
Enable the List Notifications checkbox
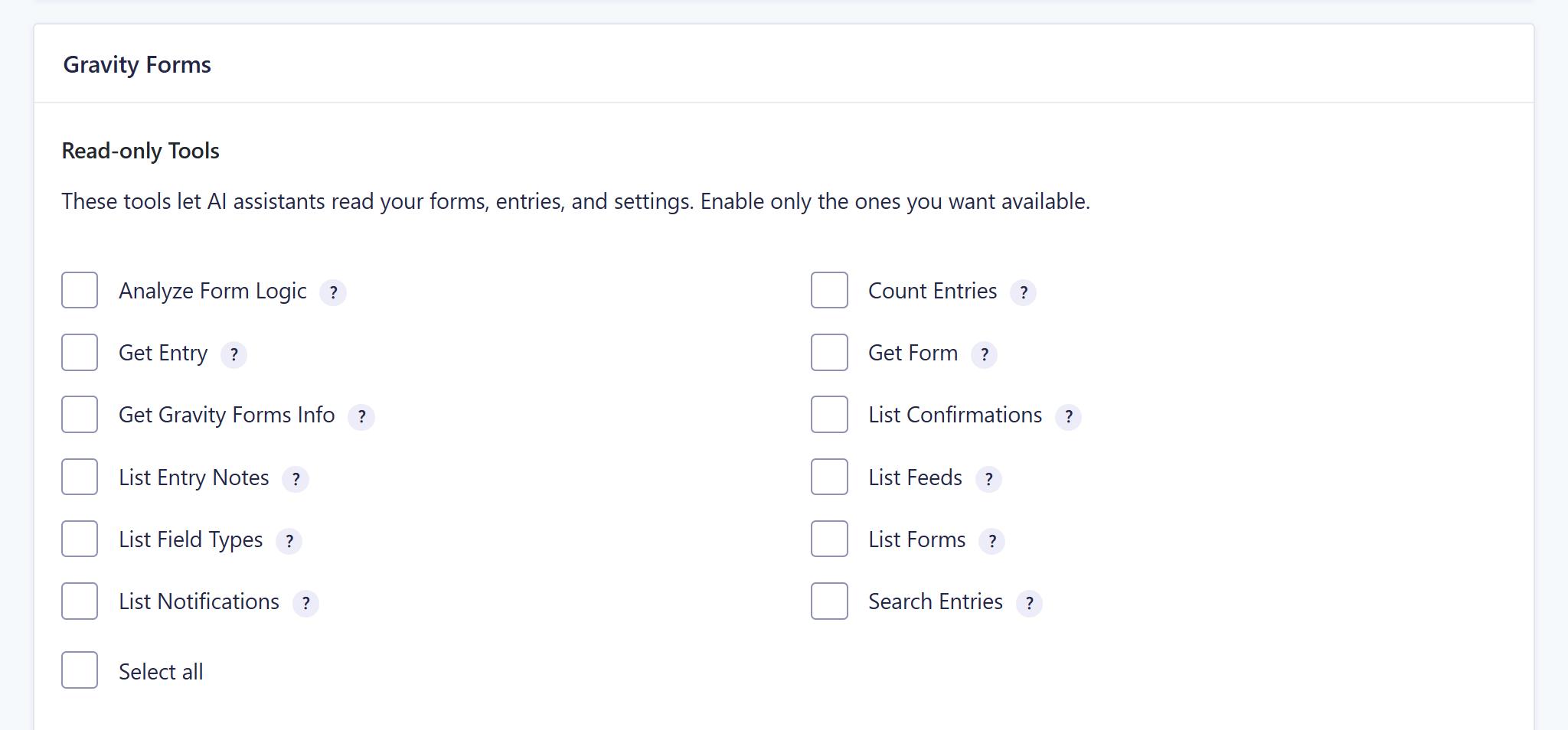click(x=80, y=601)
